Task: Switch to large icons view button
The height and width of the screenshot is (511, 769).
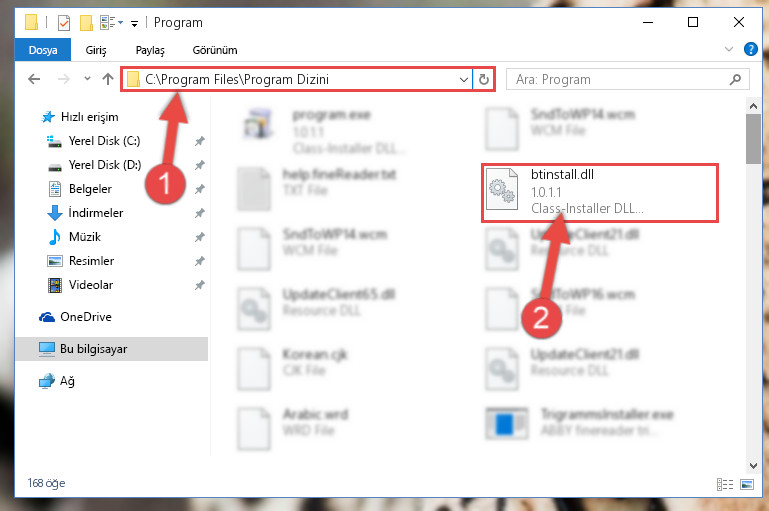Action: 747,485
